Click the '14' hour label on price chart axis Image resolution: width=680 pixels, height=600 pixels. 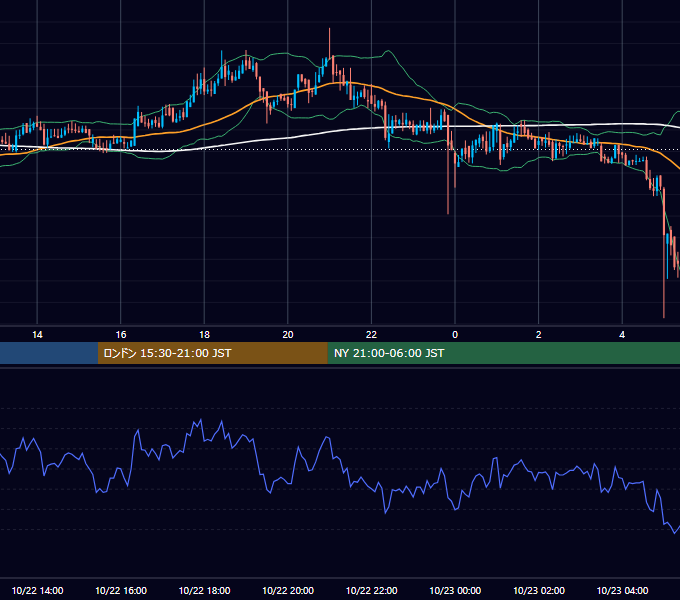37,335
